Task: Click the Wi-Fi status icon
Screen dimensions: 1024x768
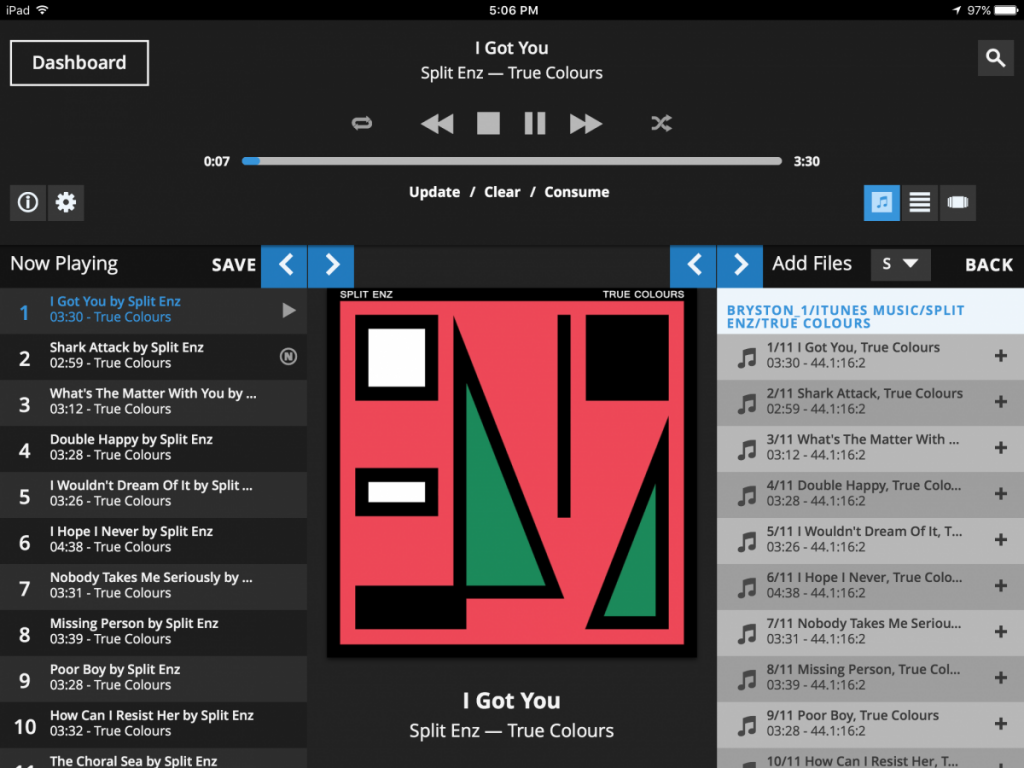Action: pyautogui.click(x=42, y=10)
